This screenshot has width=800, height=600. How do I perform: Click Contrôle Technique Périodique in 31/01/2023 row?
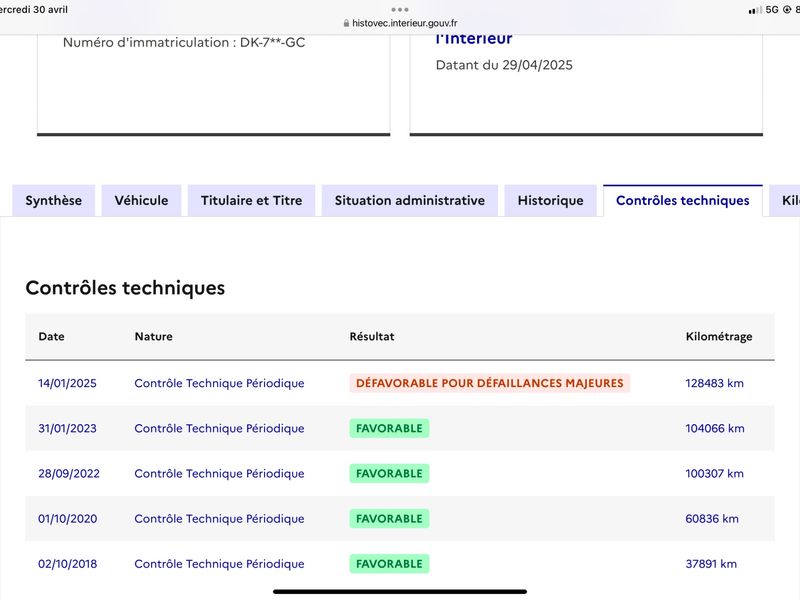pyautogui.click(x=219, y=429)
